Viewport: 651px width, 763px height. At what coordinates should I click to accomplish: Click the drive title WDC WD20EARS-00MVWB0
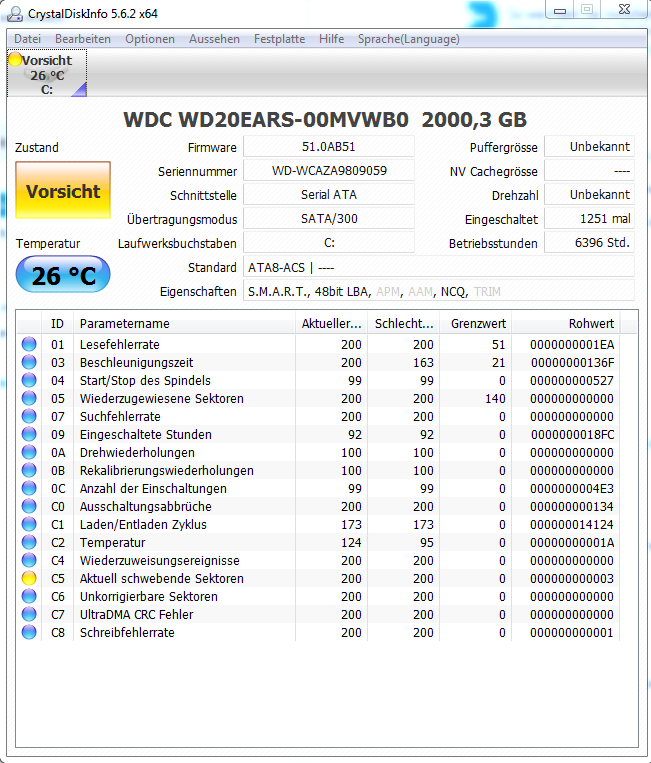[266, 120]
